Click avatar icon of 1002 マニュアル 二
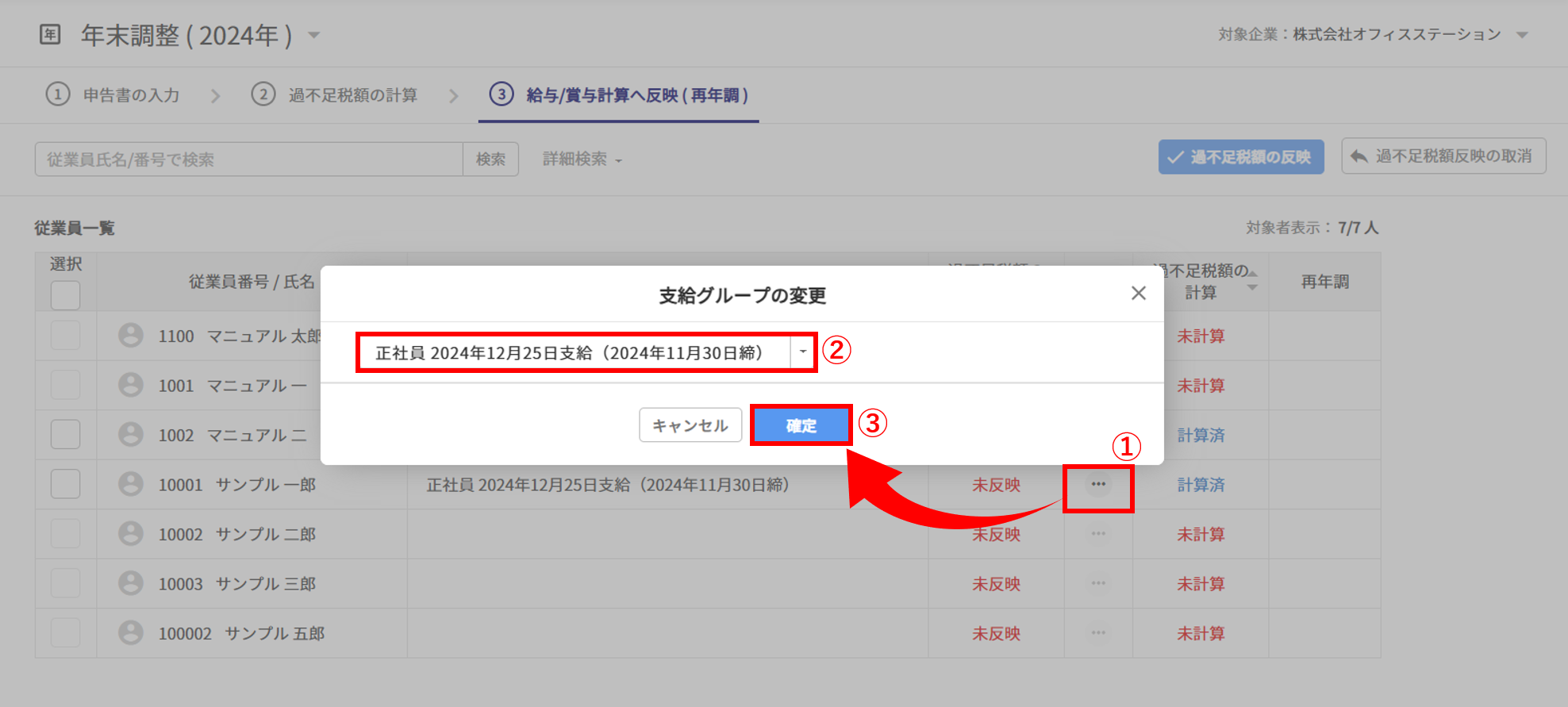Image resolution: width=1568 pixels, height=707 pixels. click(x=131, y=435)
